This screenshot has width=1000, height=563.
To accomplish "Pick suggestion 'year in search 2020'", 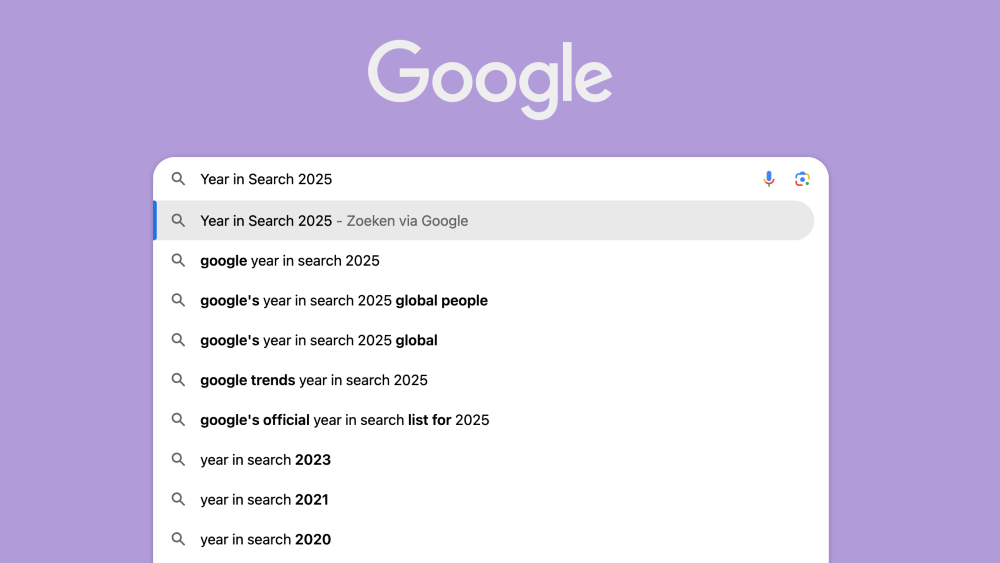I will tap(265, 540).
